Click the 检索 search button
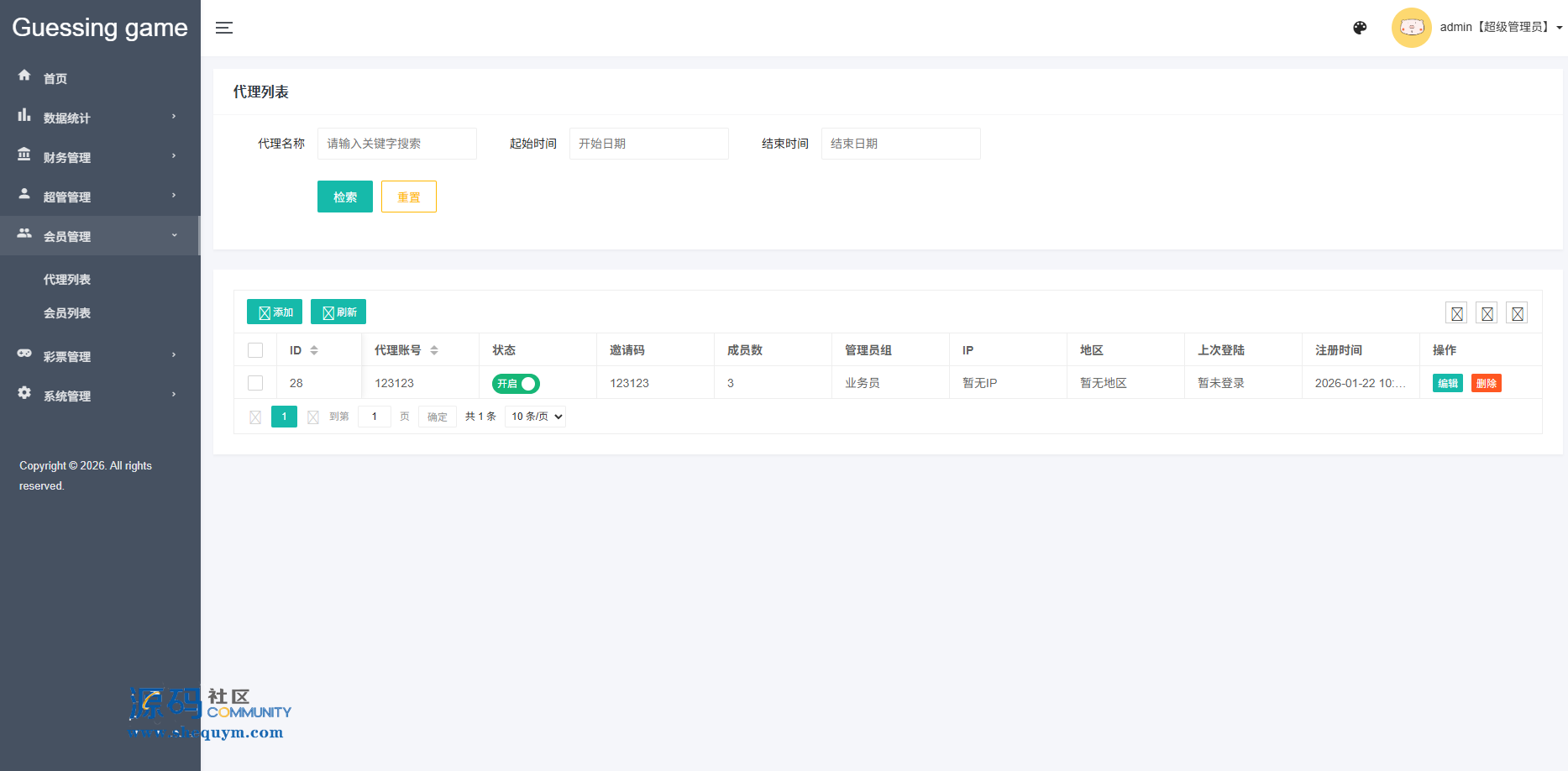1568x771 pixels. coord(344,197)
